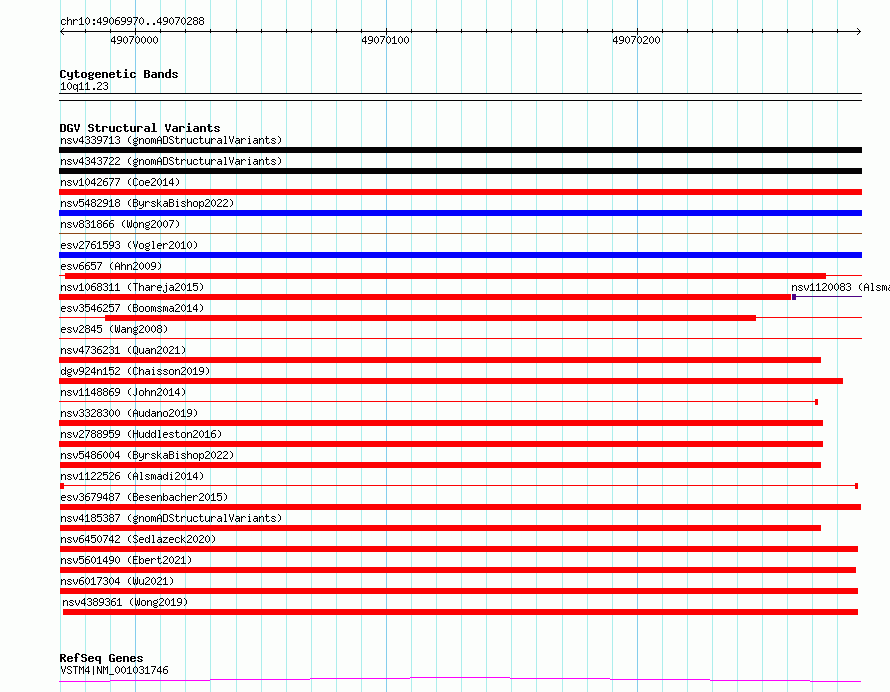Click the black bar under nsv4343722

click(x=460, y=171)
